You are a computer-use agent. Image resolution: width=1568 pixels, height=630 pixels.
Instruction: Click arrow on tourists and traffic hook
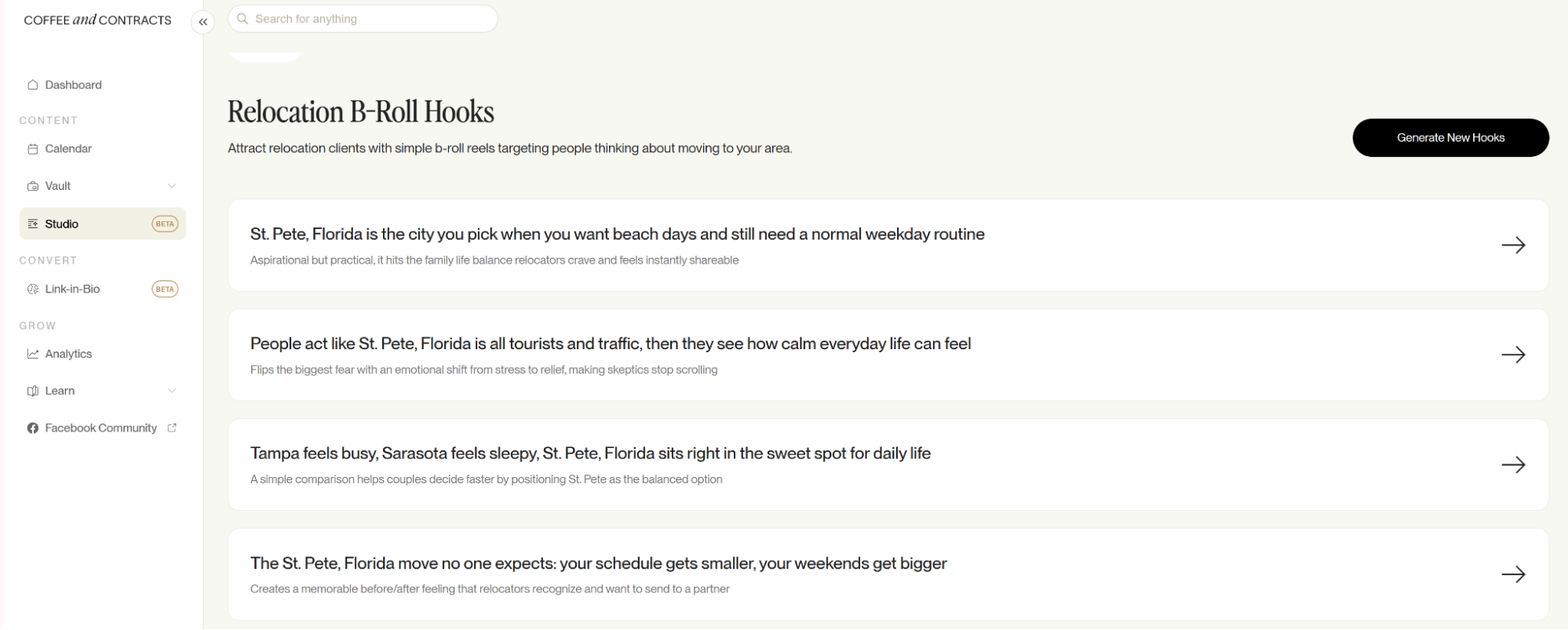[x=1513, y=355]
